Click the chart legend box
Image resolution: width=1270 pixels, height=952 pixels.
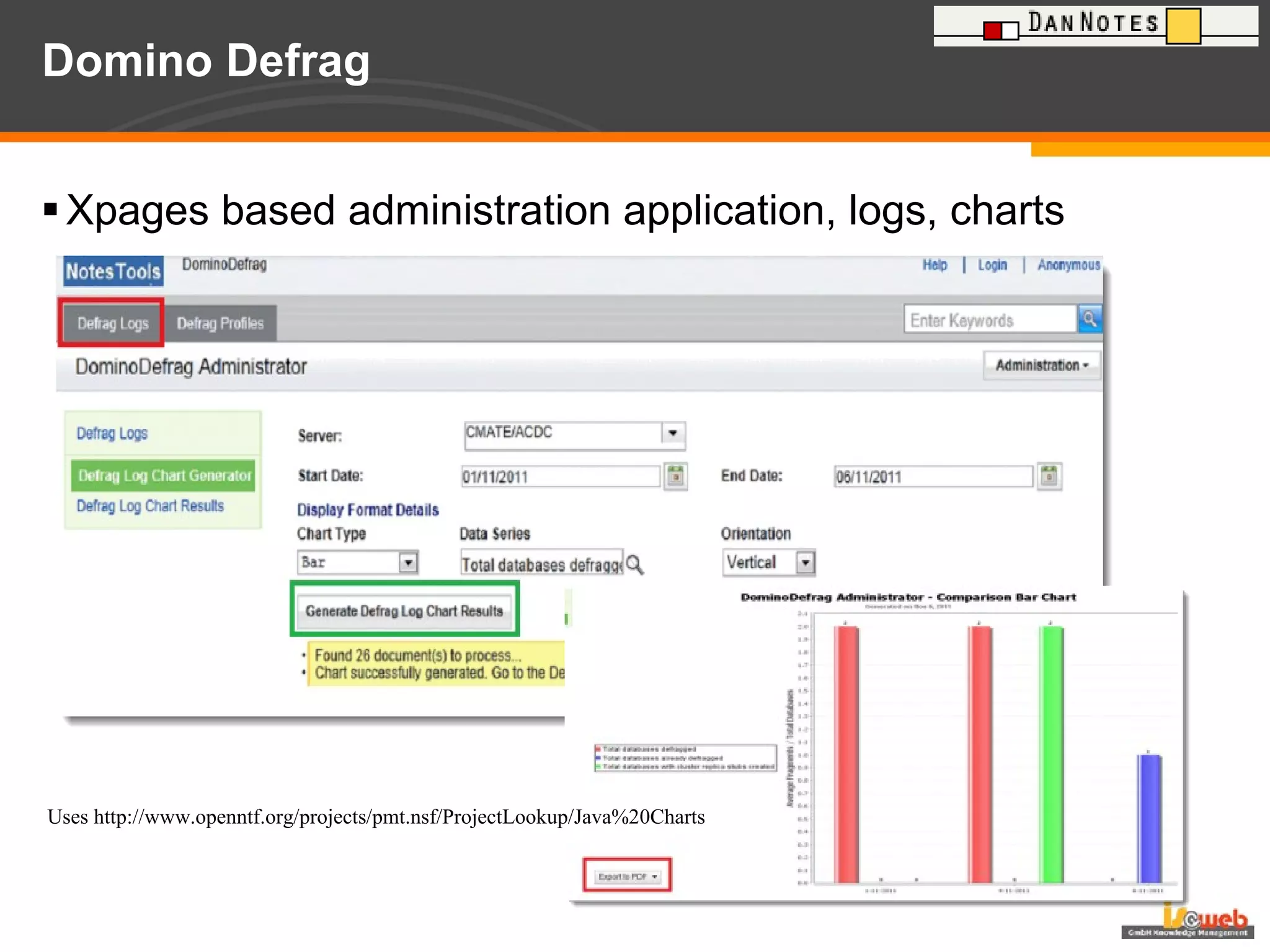pyautogui.click(x=685, y=758)
